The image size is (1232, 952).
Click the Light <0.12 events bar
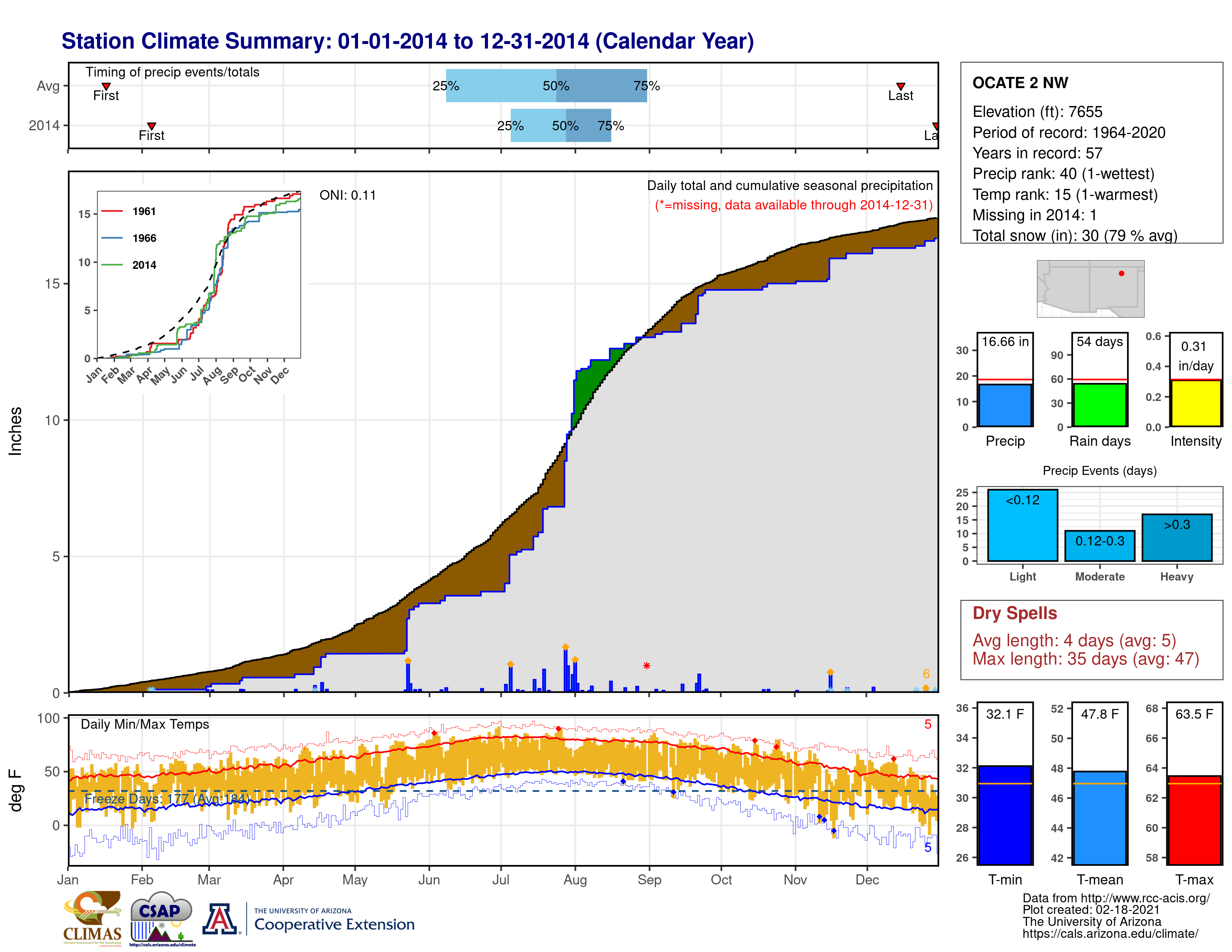coord(1023,525)
